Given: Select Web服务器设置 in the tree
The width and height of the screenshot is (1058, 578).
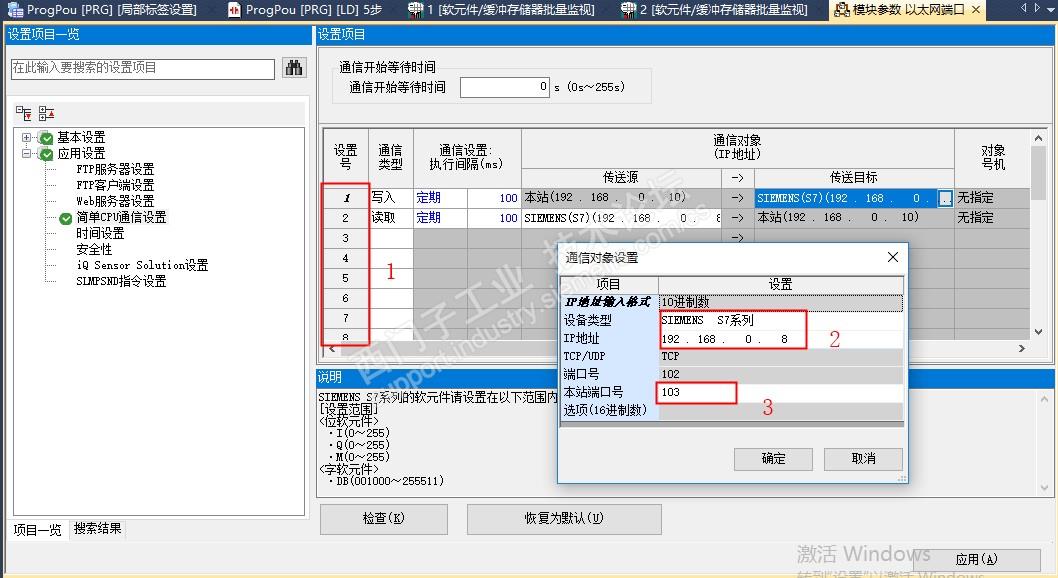Looking at the screenshot, I should point(115,201).
